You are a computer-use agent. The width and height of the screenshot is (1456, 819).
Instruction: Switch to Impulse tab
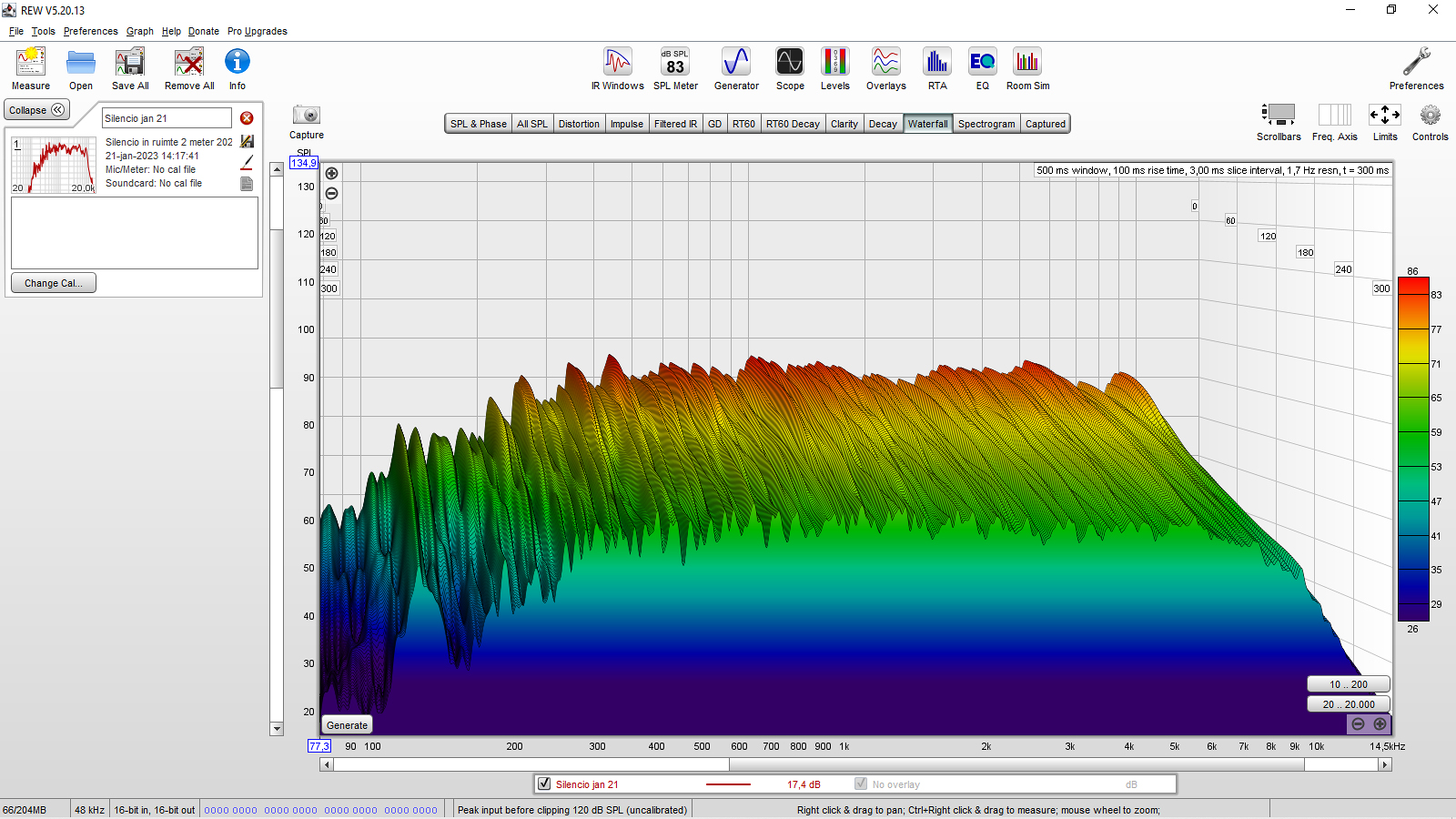[x=627, y=124]
